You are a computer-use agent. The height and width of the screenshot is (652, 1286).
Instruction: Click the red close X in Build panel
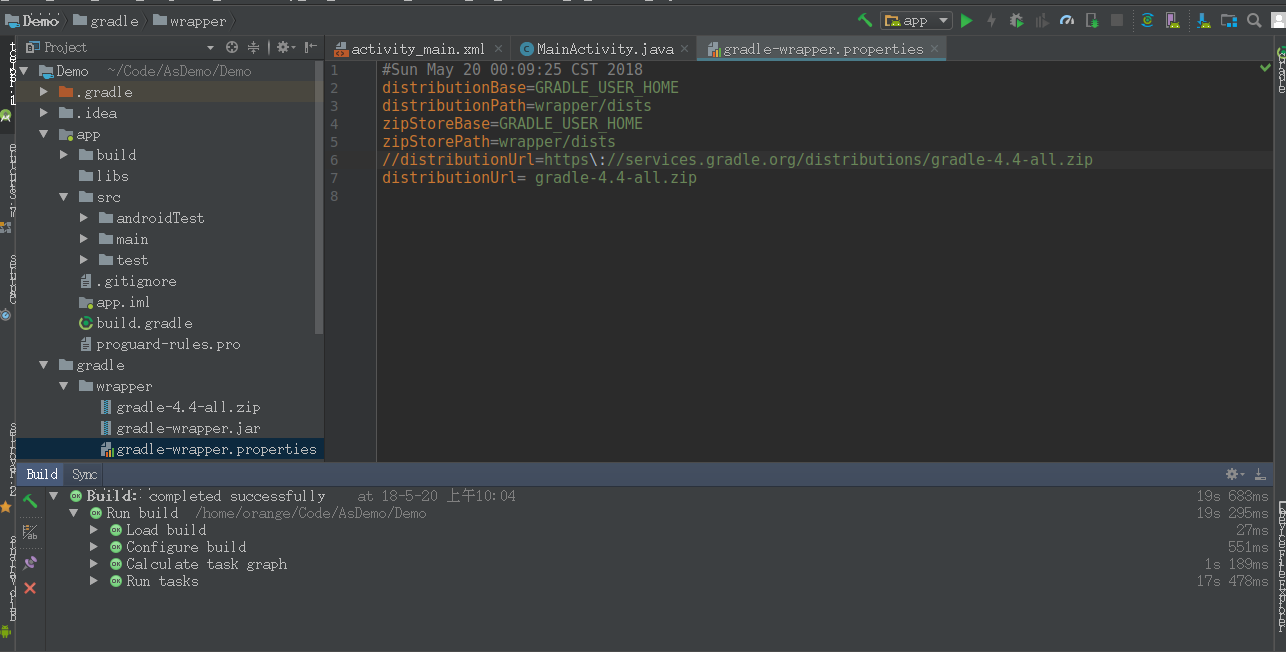tap(30, 588)
